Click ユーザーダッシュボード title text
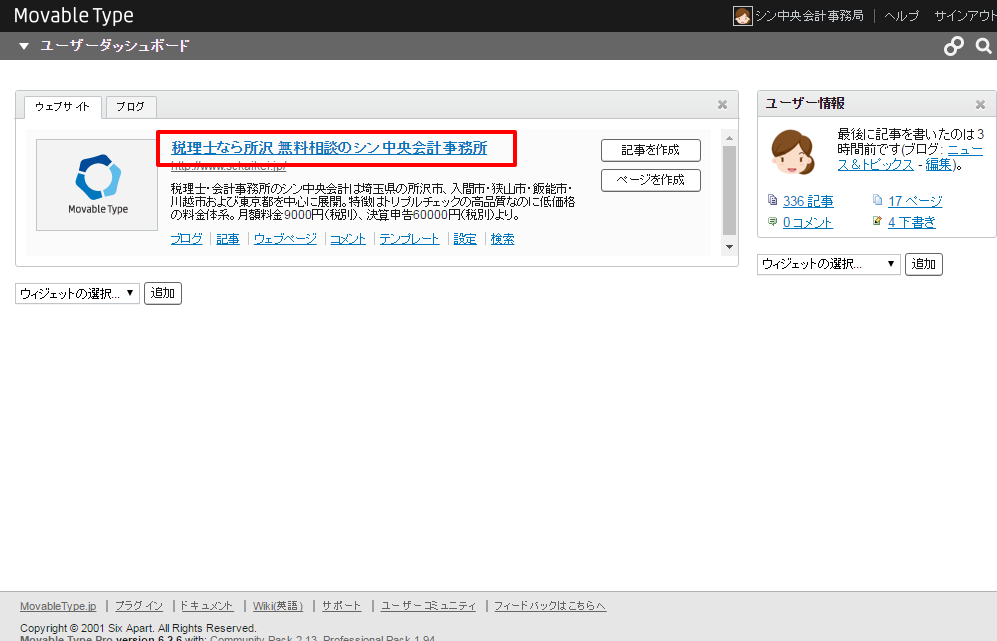 tap(114, 46)
